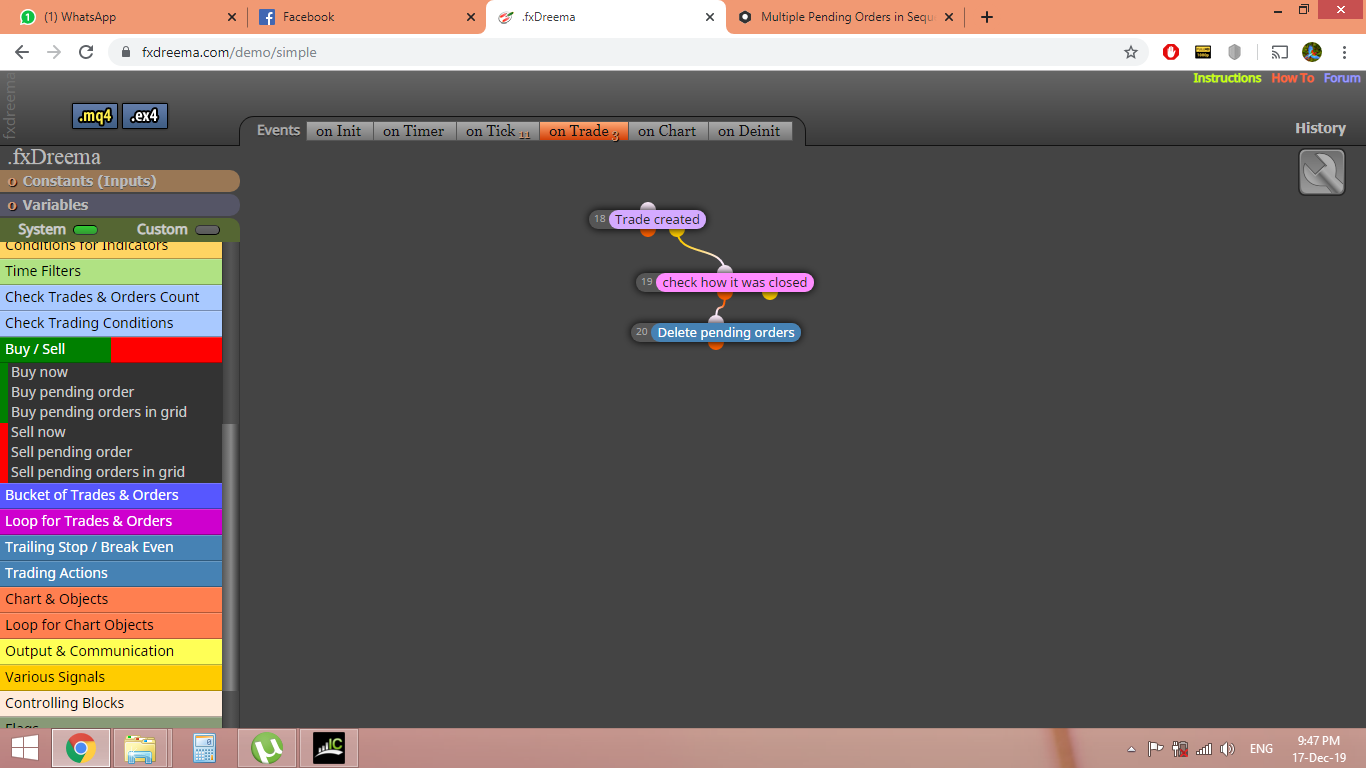1366x768 pixels.
Task: Open the History panel
Action: click(1320, 128)
